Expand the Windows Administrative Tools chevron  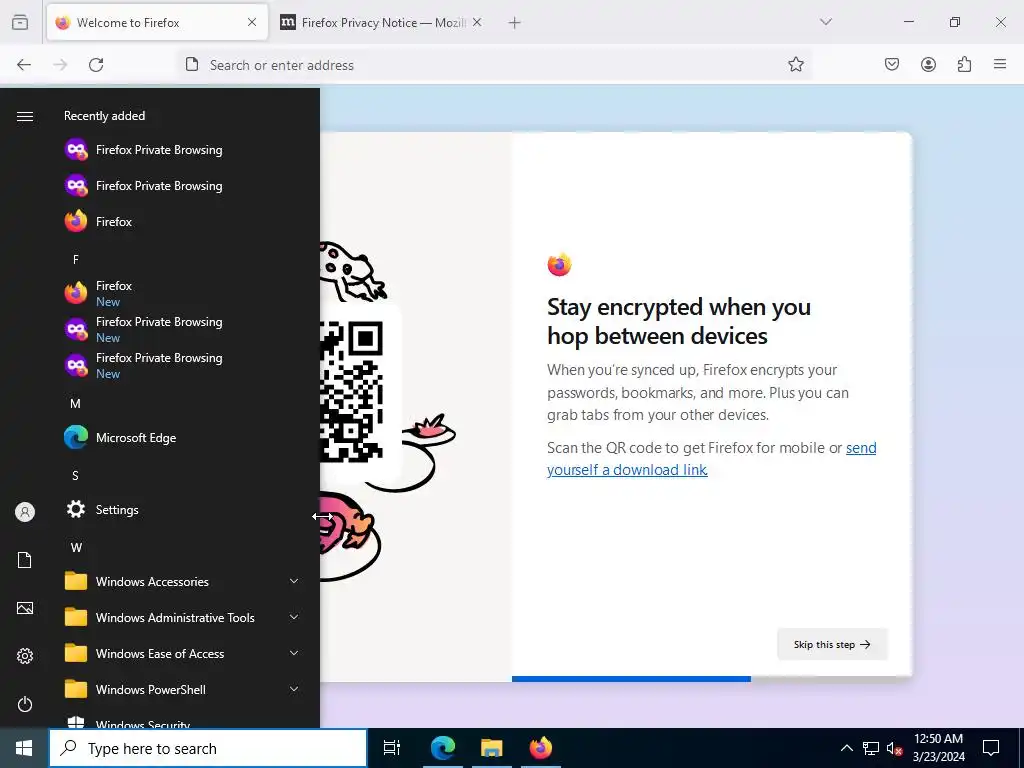point(294,617)
